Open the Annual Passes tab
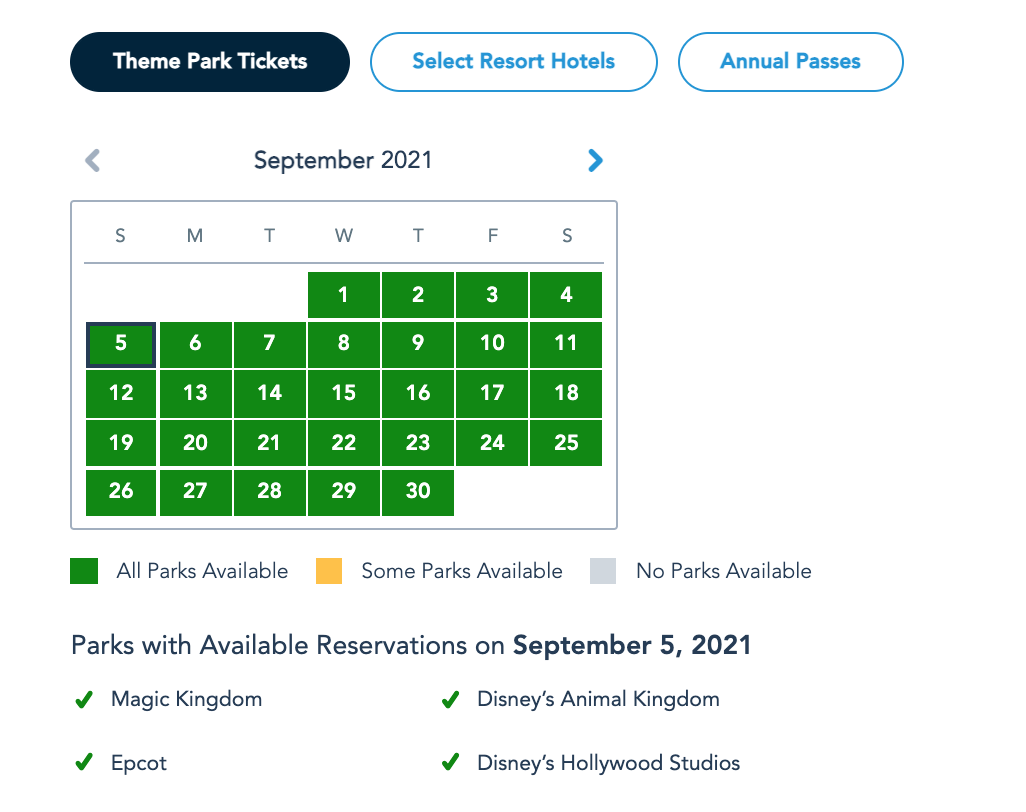This screenshot has width=1026, height=812. tap(790, 62)
